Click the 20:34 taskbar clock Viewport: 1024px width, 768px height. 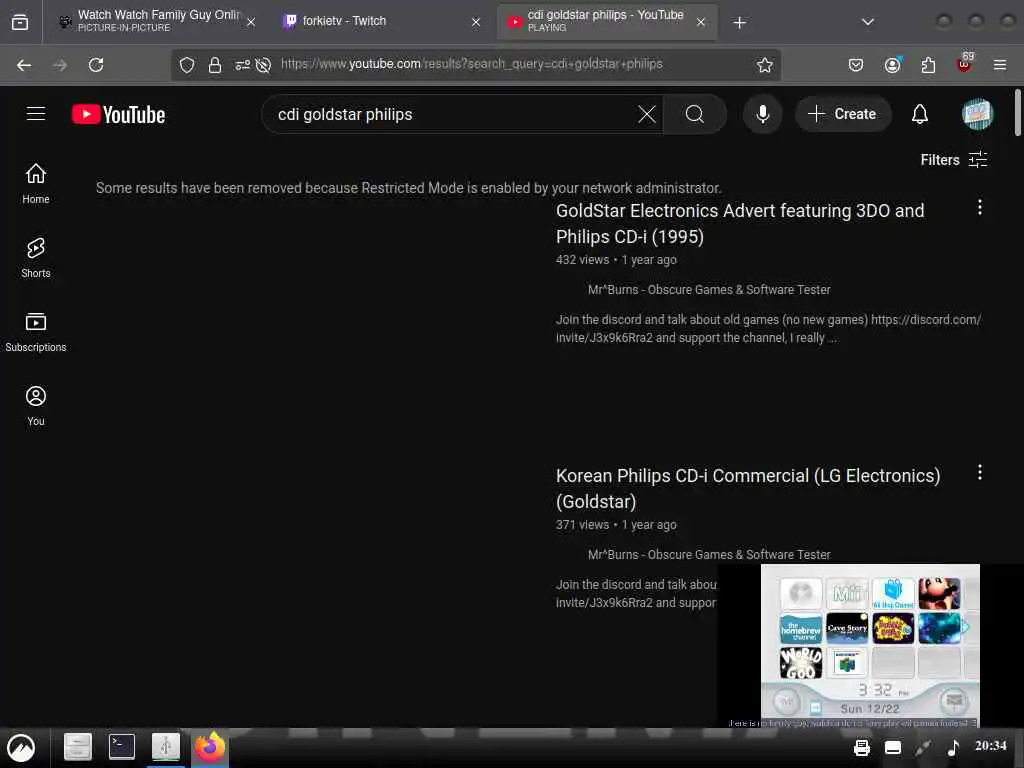[991, 746]
